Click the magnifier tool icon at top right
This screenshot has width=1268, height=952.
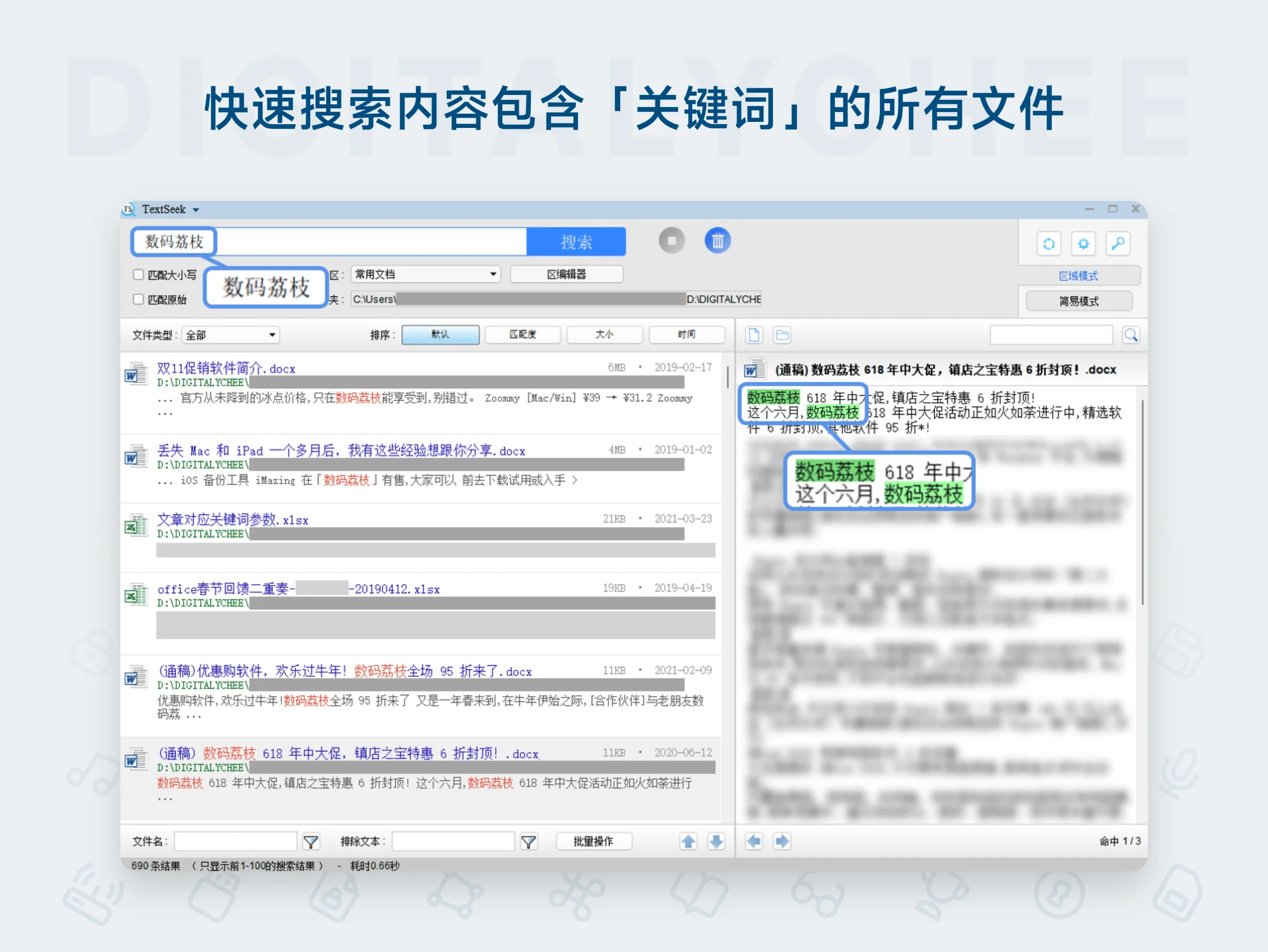tap(1117, 244)
